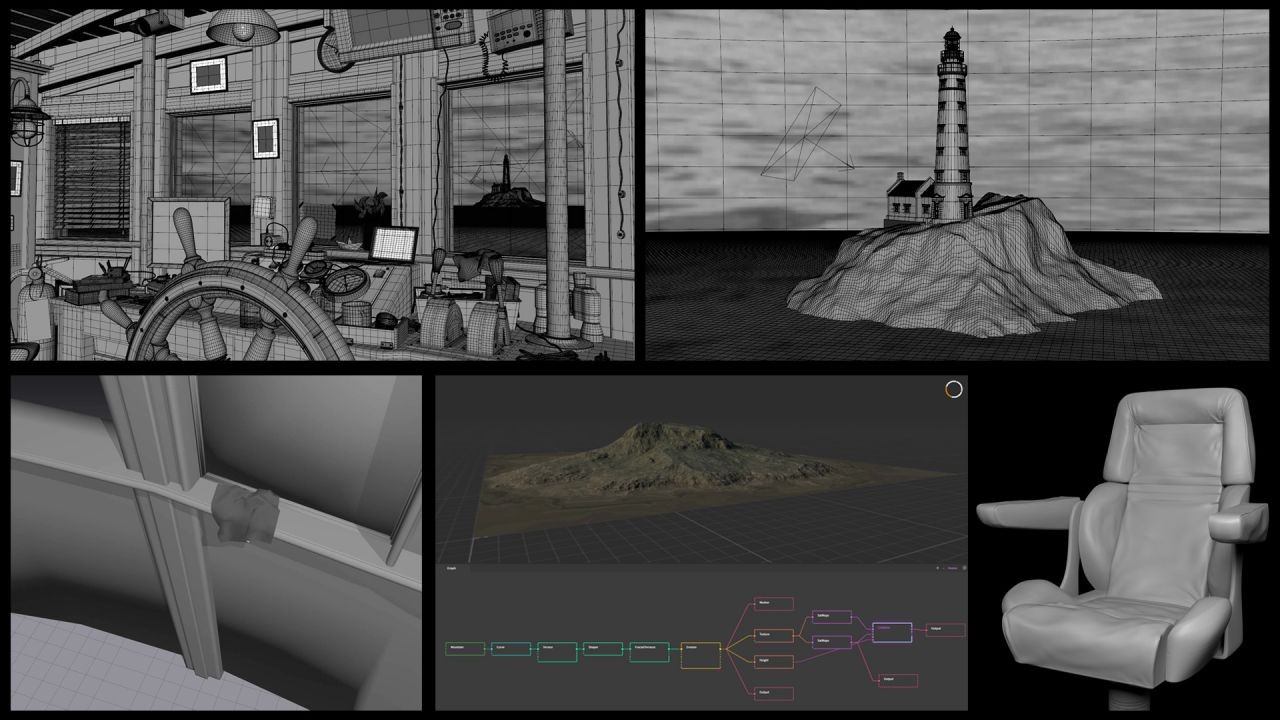Select the Texture node

coord(773,635)
